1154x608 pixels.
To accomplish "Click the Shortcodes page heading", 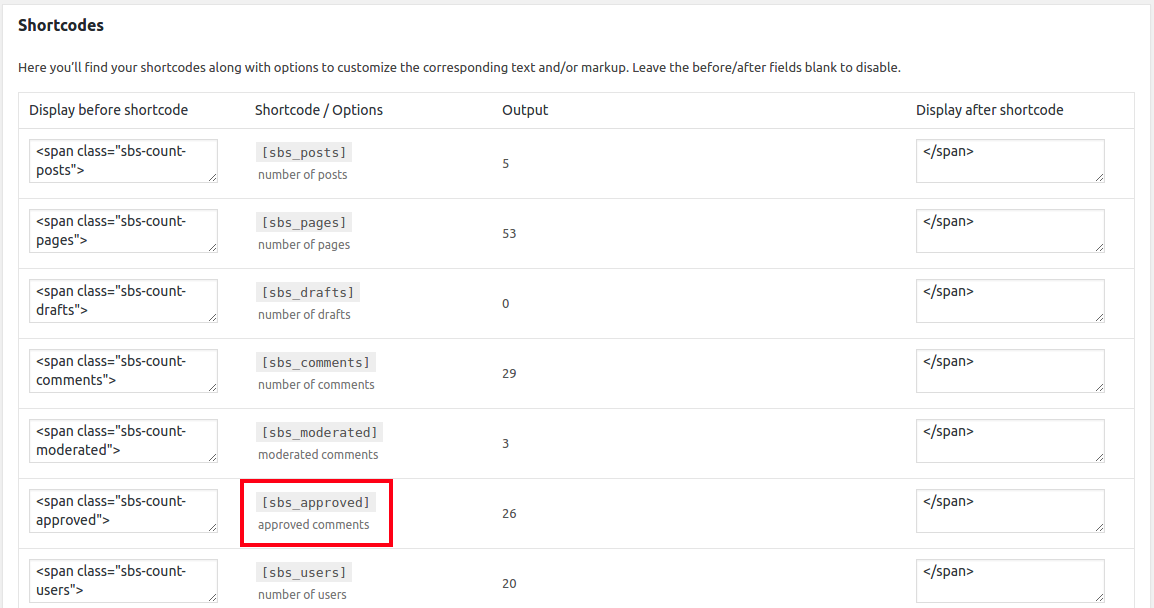I will point(61,25).
